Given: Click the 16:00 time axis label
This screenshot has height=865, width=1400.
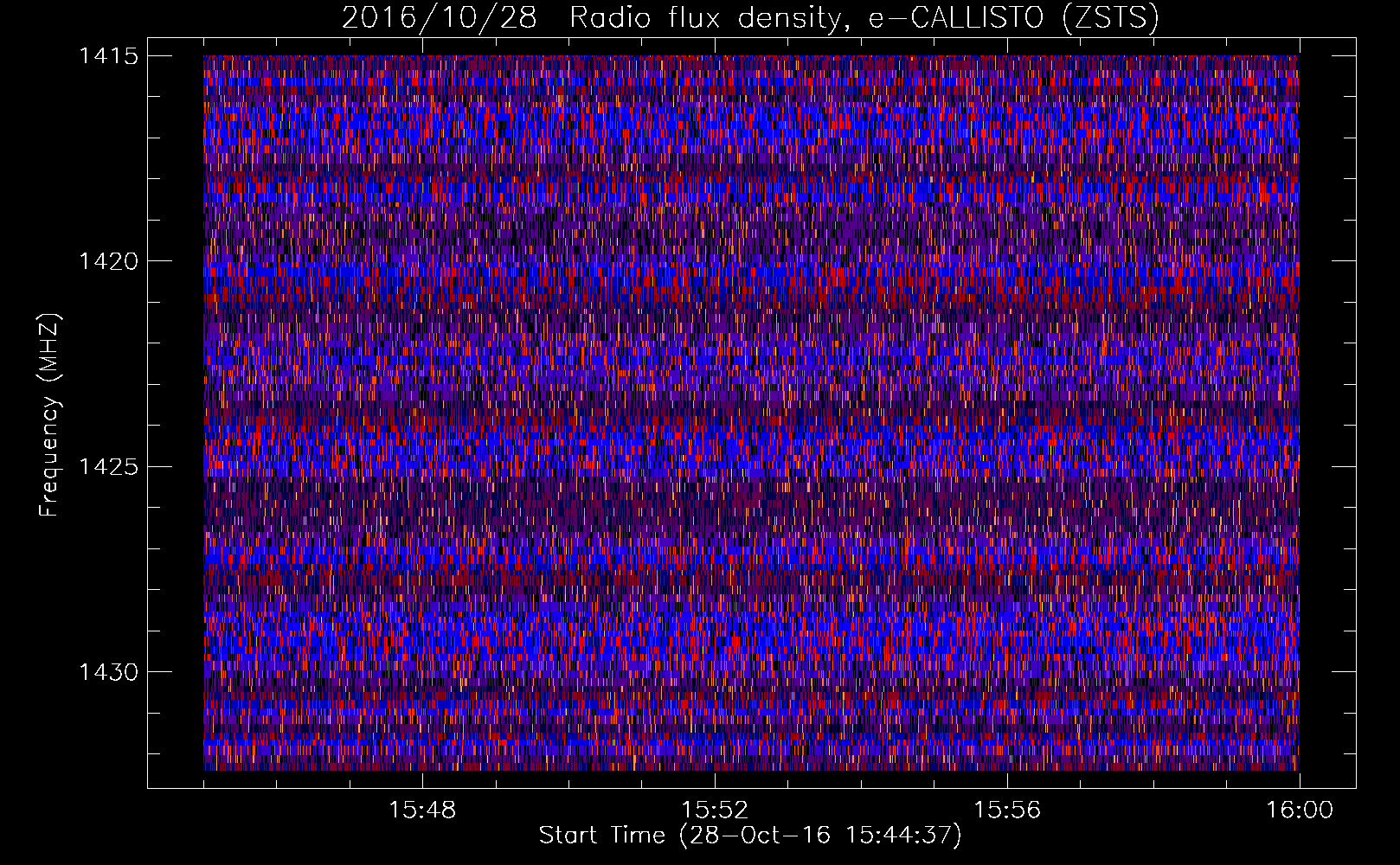Looking at the screenshot, I should point(1300,811).
